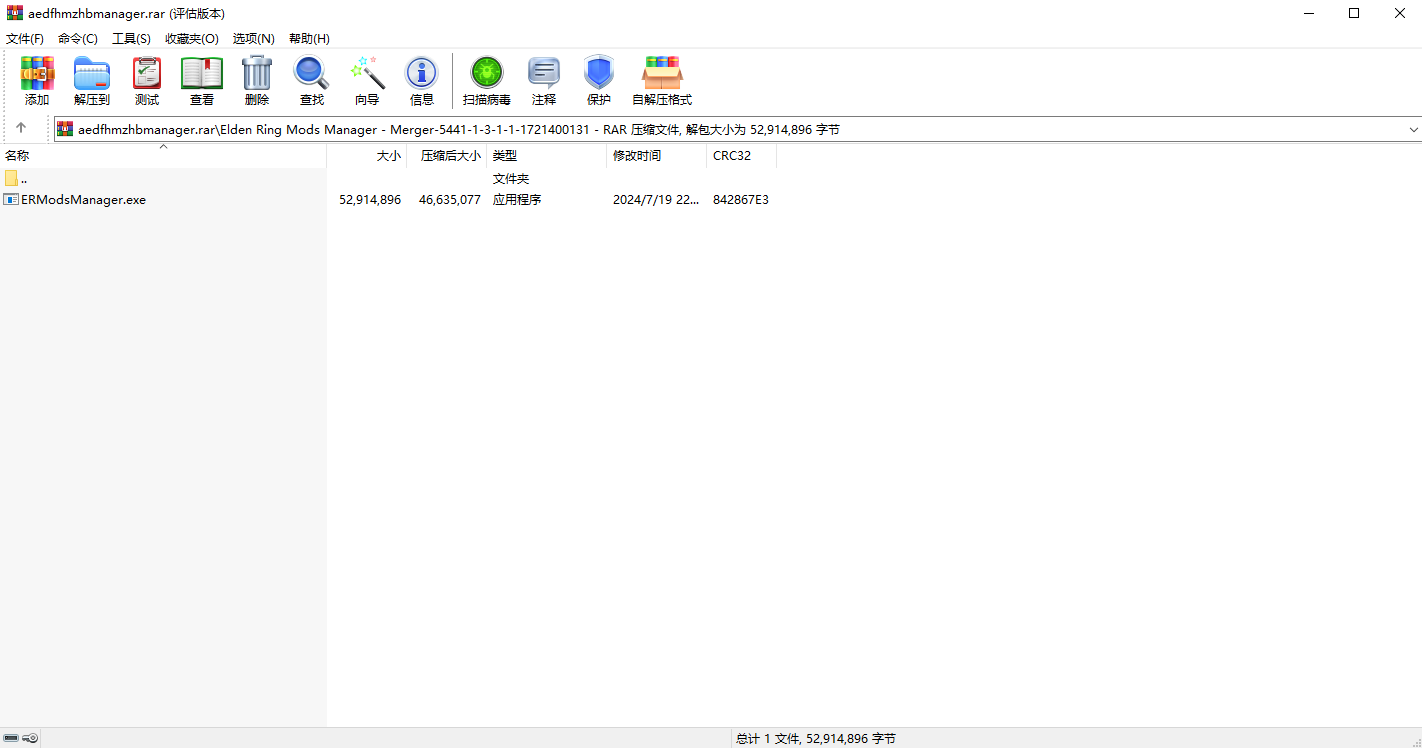Close the WinRAR window

(1400, 13)
